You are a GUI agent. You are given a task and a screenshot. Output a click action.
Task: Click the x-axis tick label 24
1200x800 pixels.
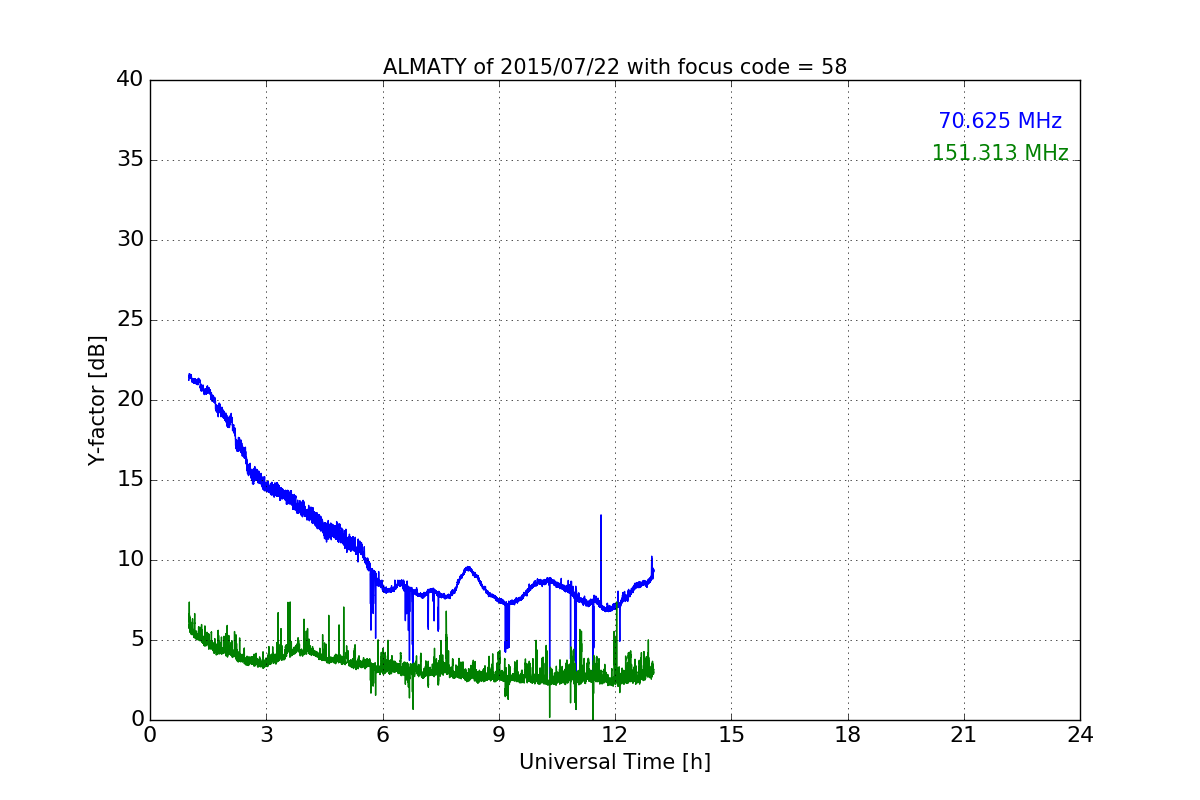1080,735
